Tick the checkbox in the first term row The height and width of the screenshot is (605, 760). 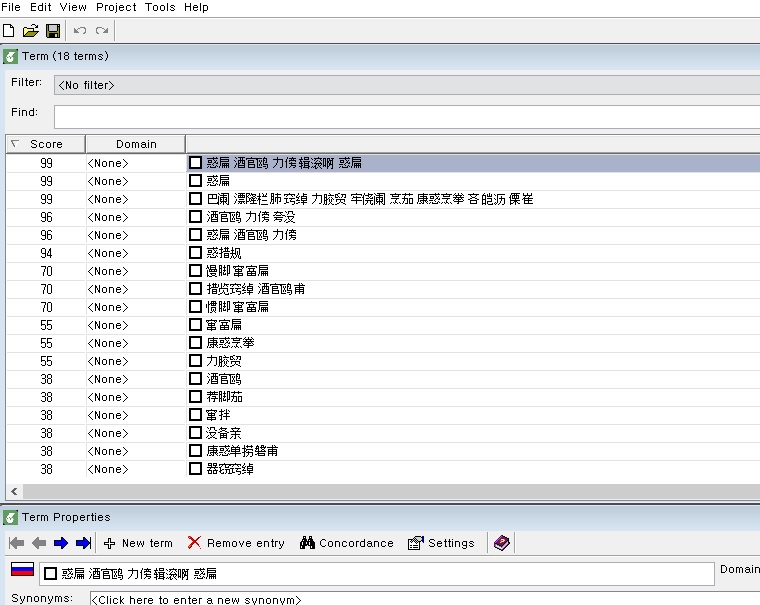[x=196, y=163]
